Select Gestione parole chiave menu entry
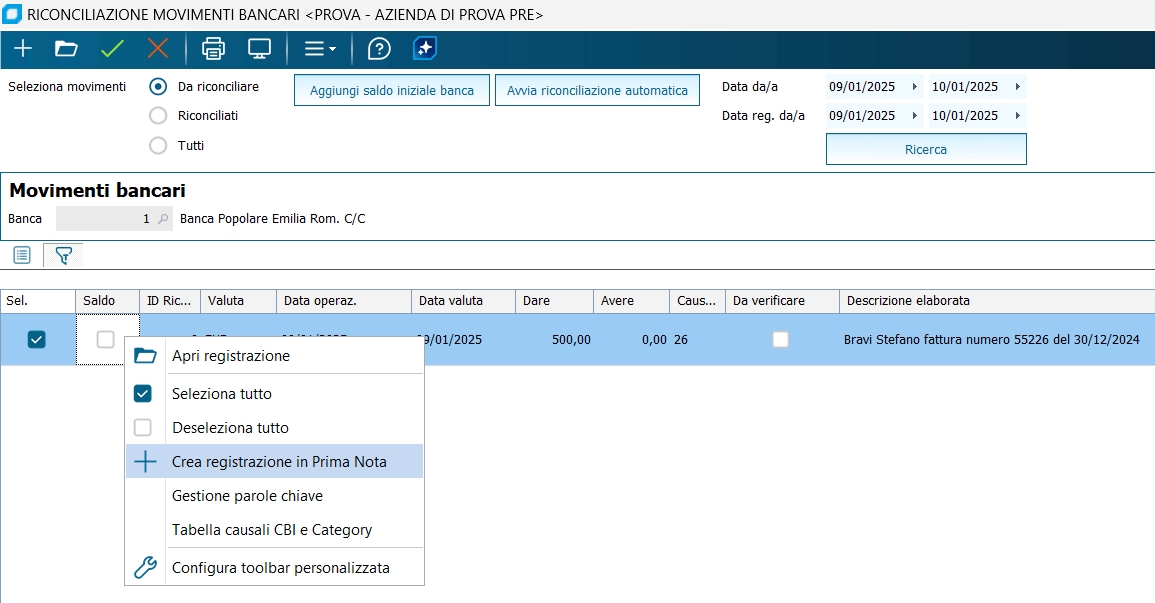Image resolution: width=1155 pixels, height=603 pixels. (247, 496)
